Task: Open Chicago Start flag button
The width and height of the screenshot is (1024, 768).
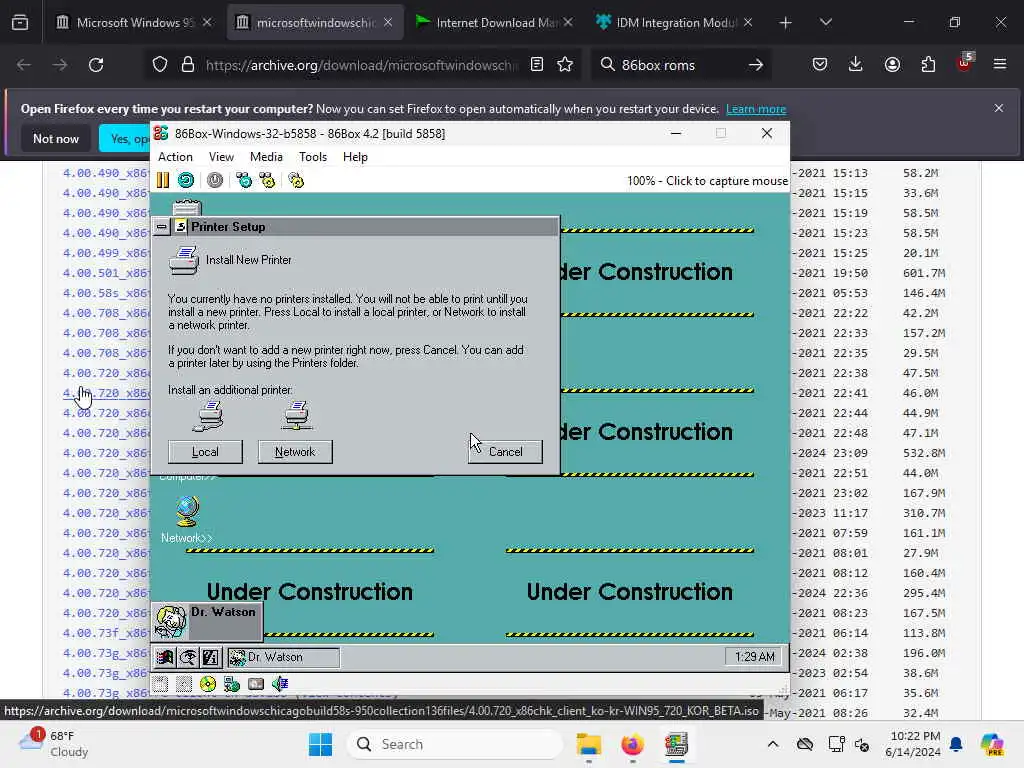Action: (x=165, y=657)
